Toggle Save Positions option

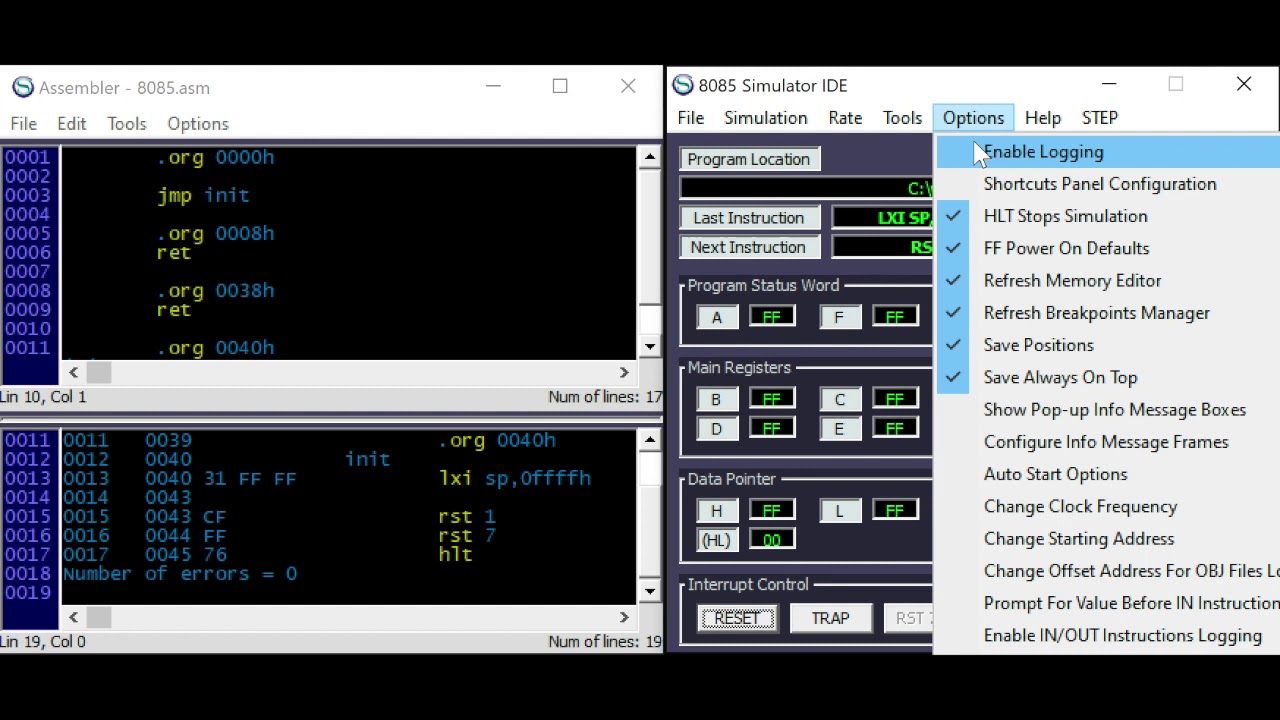1107,345
